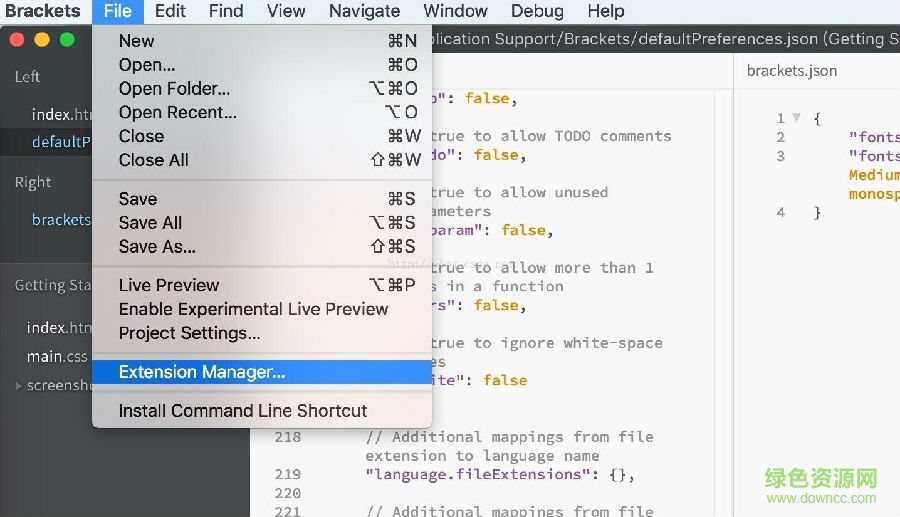The width and height of the screenshot is (900, 517).
Task: Click the Brackets application menu
Action: tap(42, 11)
